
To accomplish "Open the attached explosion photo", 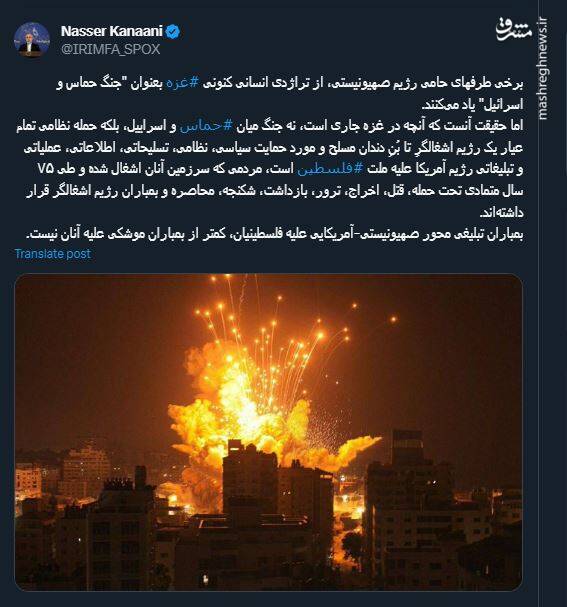I will [x=269, y=432].
